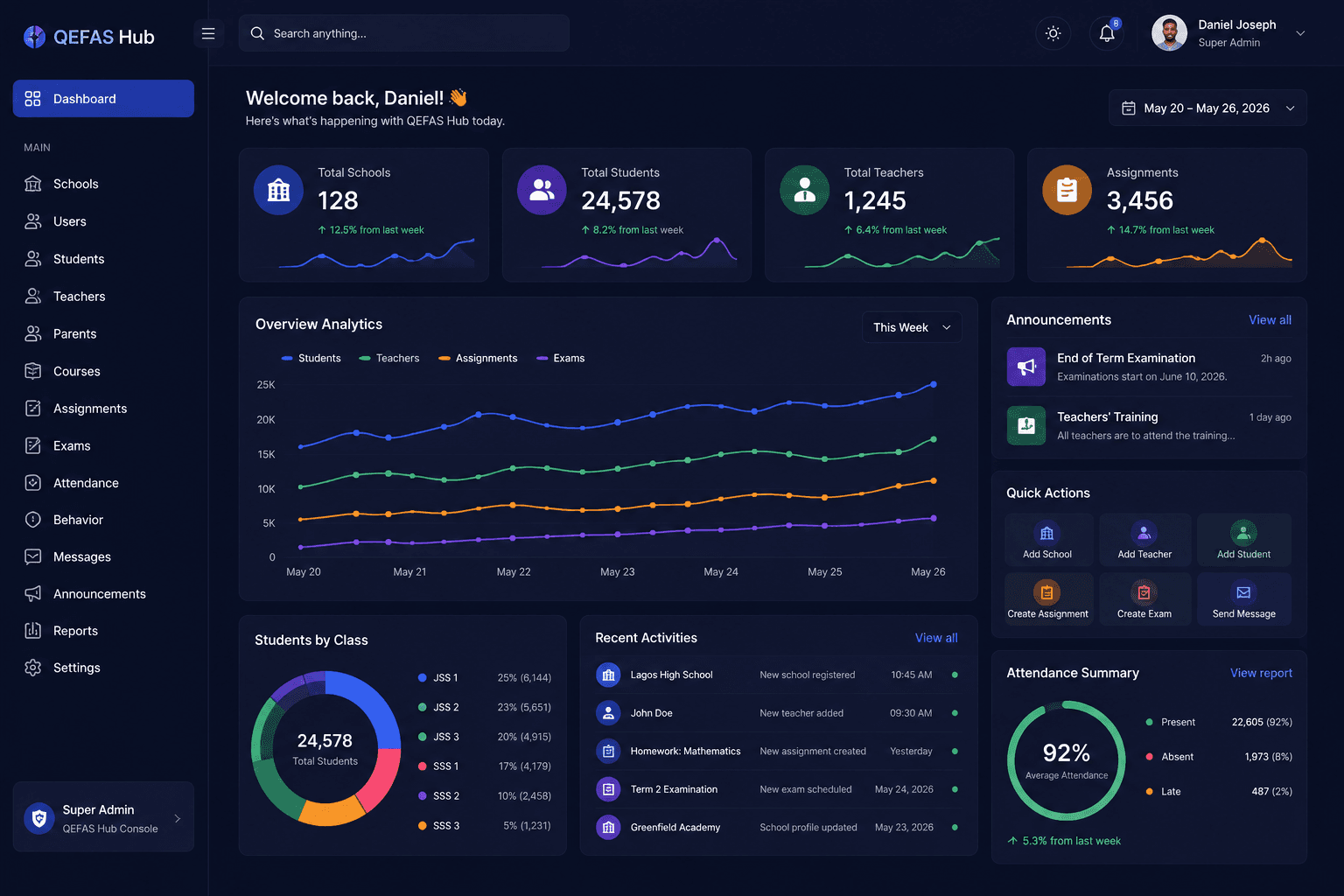The height and width of the screenshot is (896, 1344).
Task: Focus the Search anything field
Action: [x=404, y=33]
